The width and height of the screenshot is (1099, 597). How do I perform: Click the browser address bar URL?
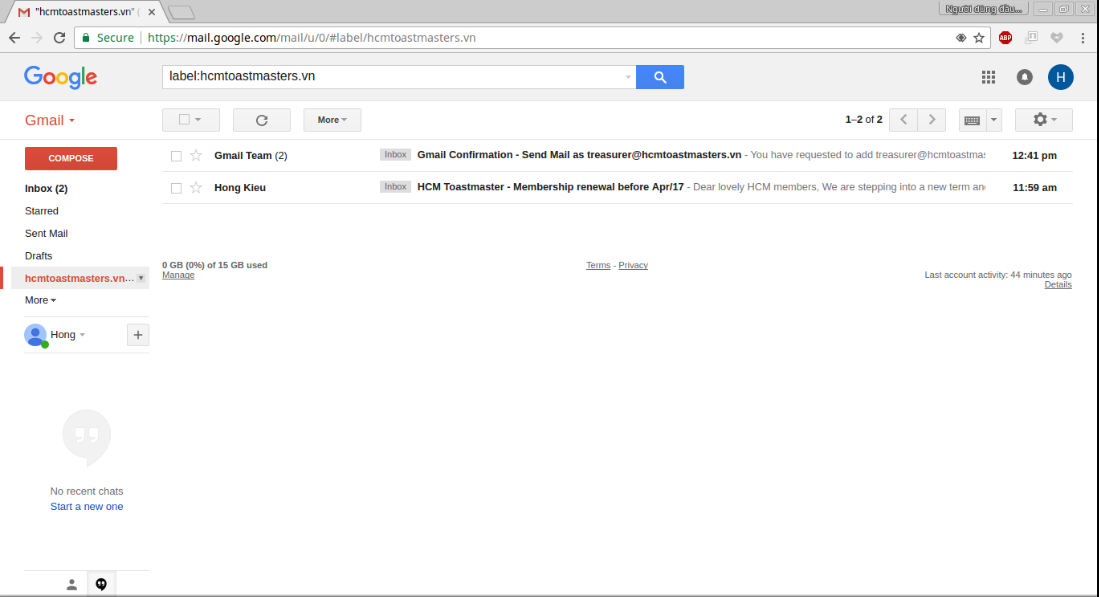tap(312, 38)
